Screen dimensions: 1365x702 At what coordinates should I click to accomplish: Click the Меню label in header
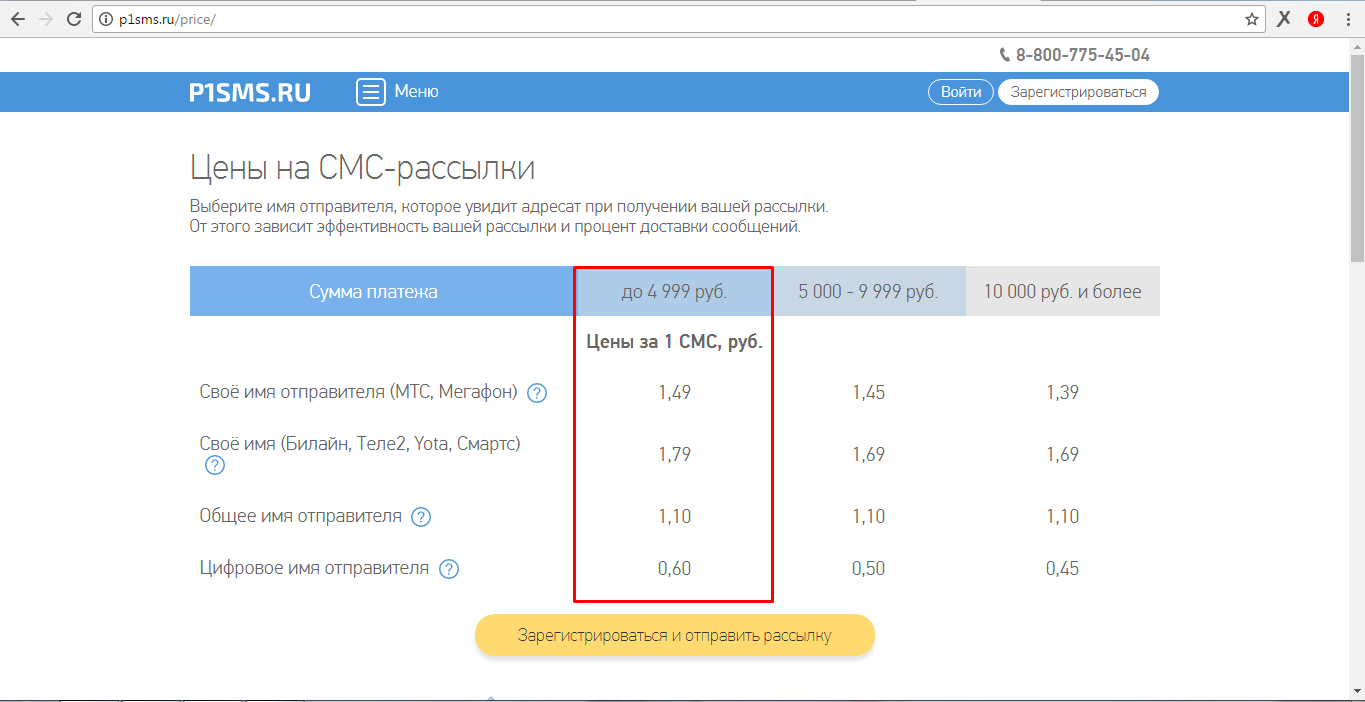pos(416,92)
